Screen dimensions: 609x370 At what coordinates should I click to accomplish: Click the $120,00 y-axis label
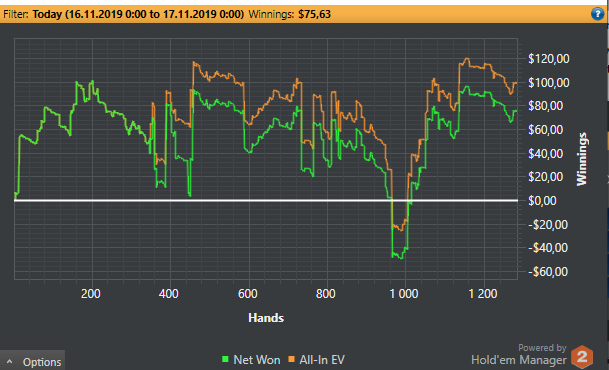548,59
